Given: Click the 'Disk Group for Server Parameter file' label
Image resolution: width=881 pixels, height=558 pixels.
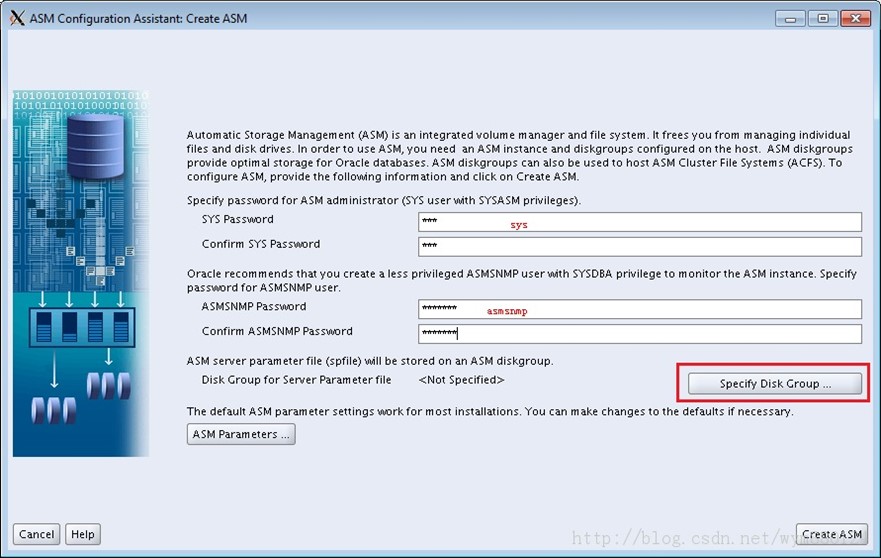Looking at the screenshot, I should click(x=296, y=380).
